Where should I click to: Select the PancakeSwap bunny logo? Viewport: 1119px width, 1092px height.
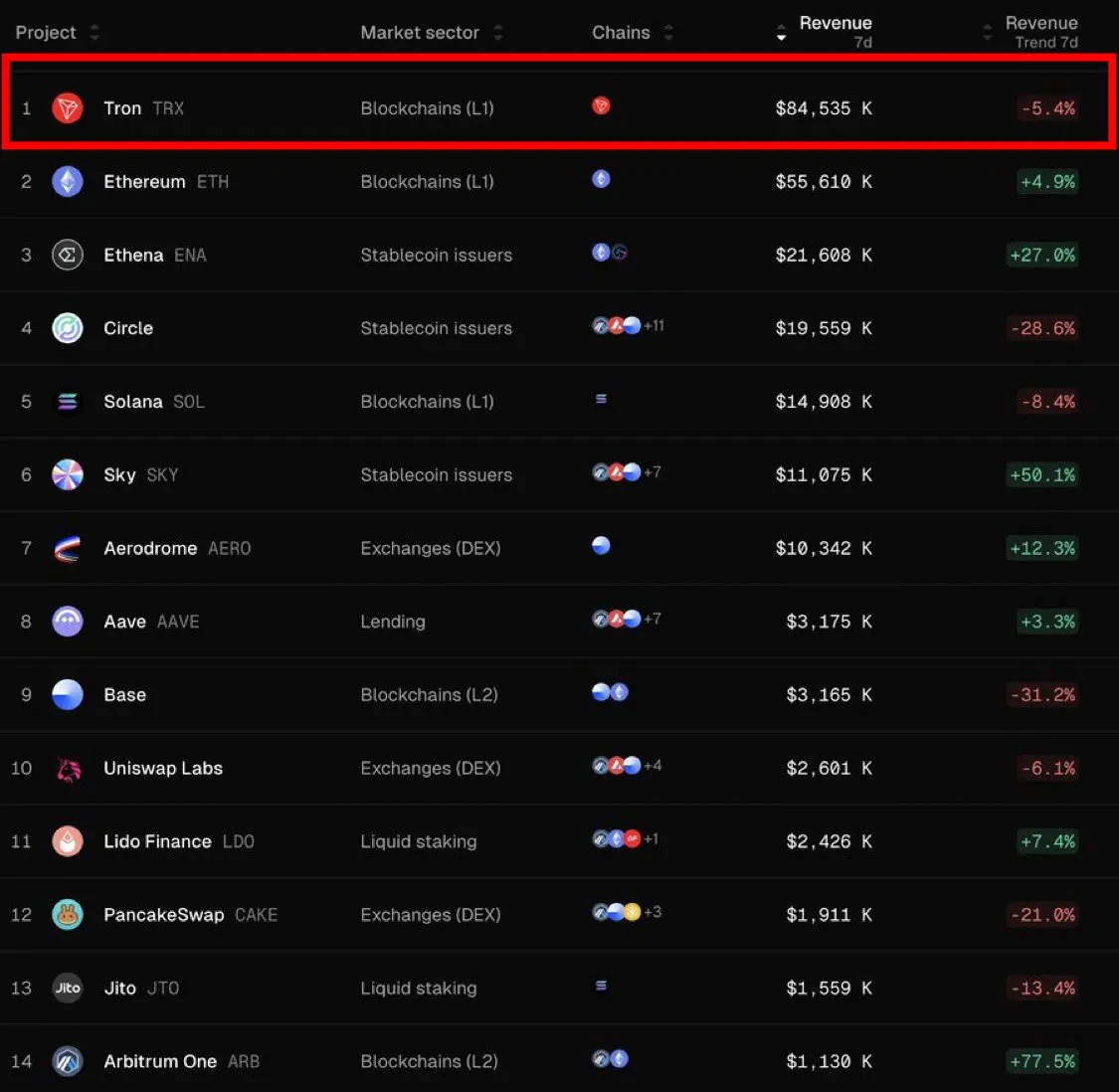click(x=68, y=915)
